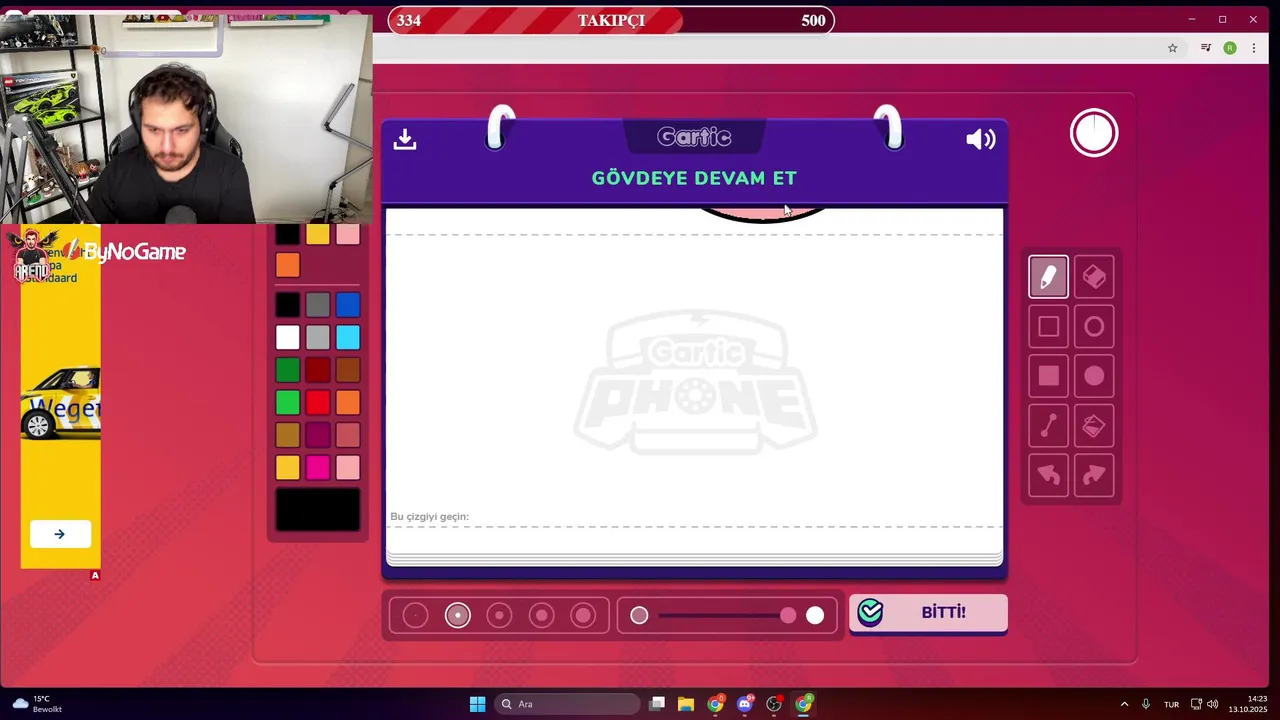Pick the dark green color swatch

(x=287, y=370)
